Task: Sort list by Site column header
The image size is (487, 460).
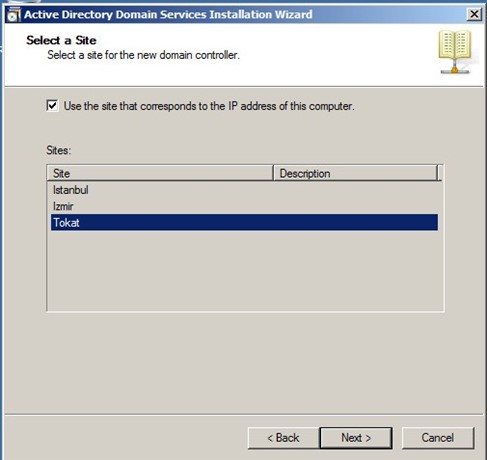Action: (x=160, y=173)
